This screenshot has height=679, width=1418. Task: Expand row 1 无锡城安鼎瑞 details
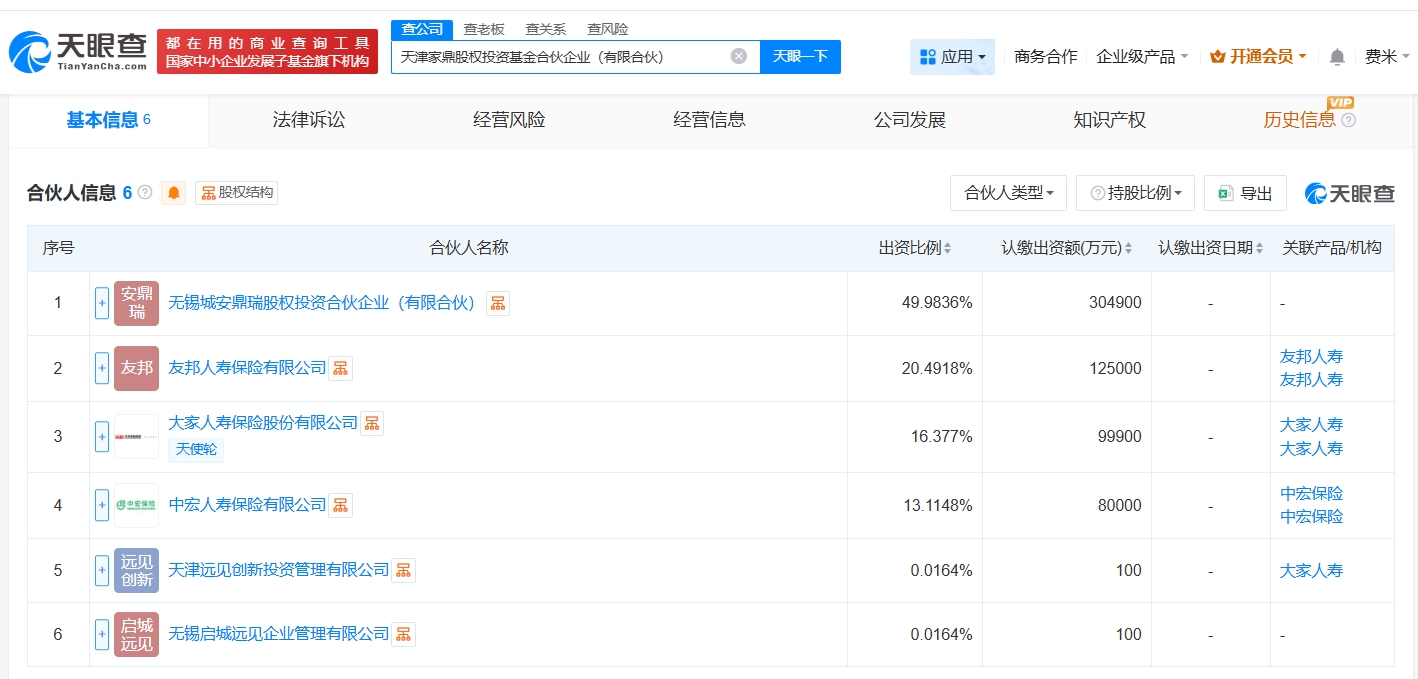(x=102, y=303)
